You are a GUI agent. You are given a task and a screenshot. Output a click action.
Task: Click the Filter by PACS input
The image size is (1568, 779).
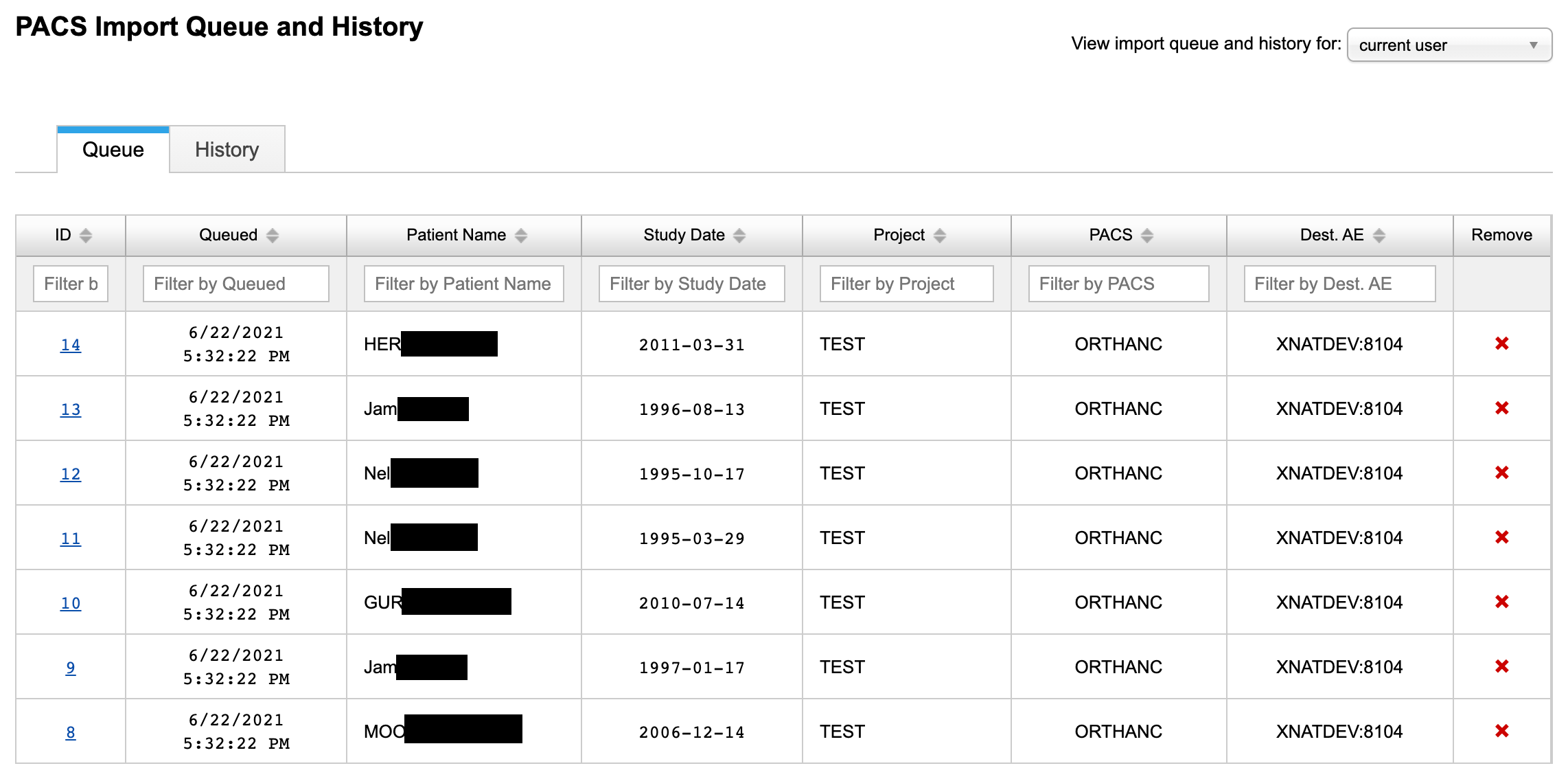coord(1118,284)
